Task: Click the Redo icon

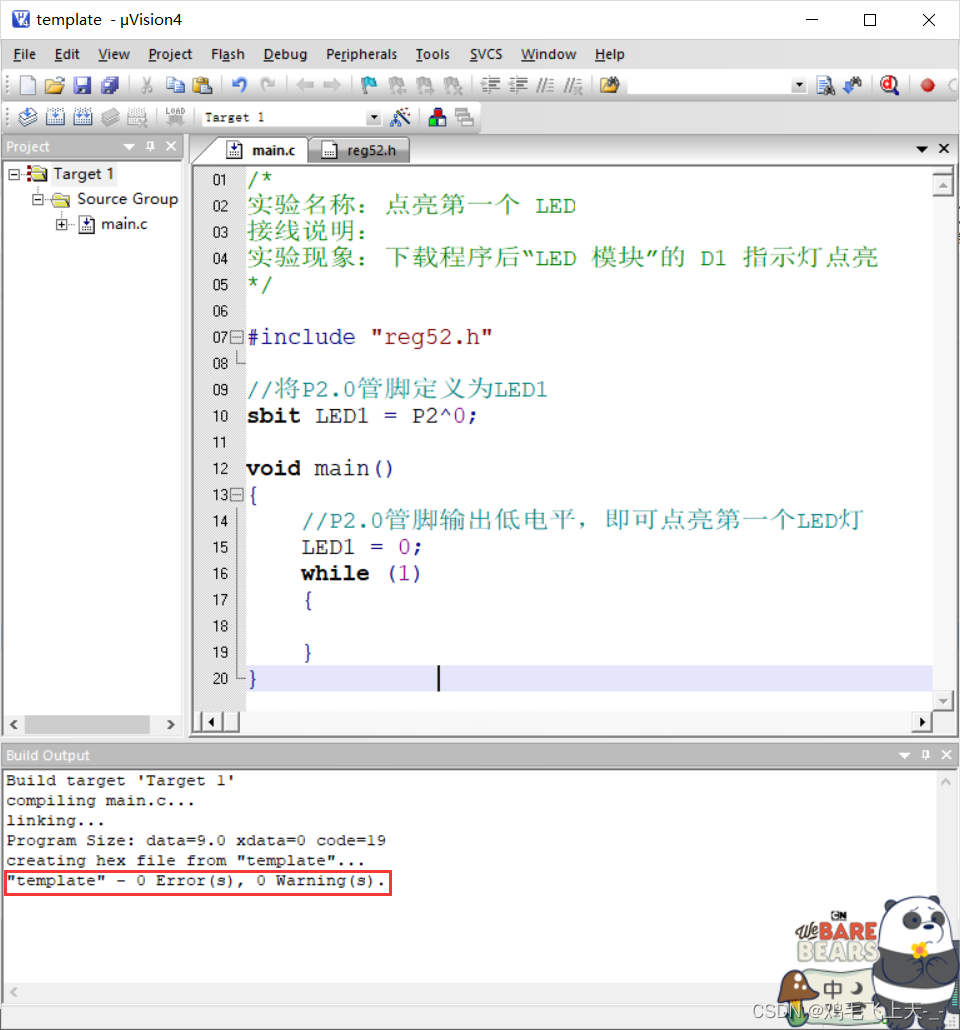Action: tap(267, 85)
